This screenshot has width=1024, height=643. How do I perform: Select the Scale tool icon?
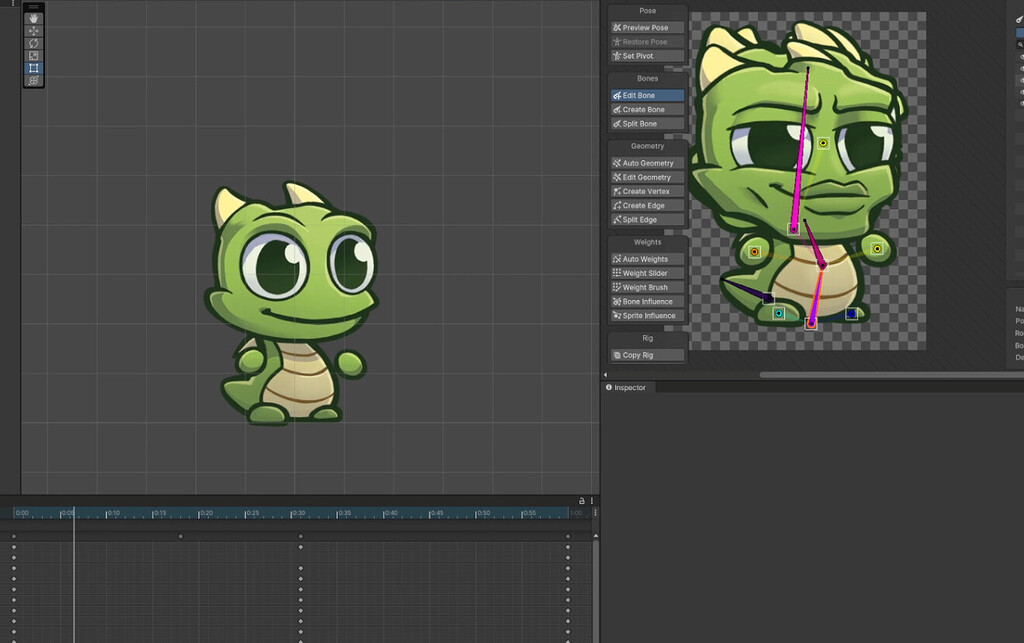point(33,55)
